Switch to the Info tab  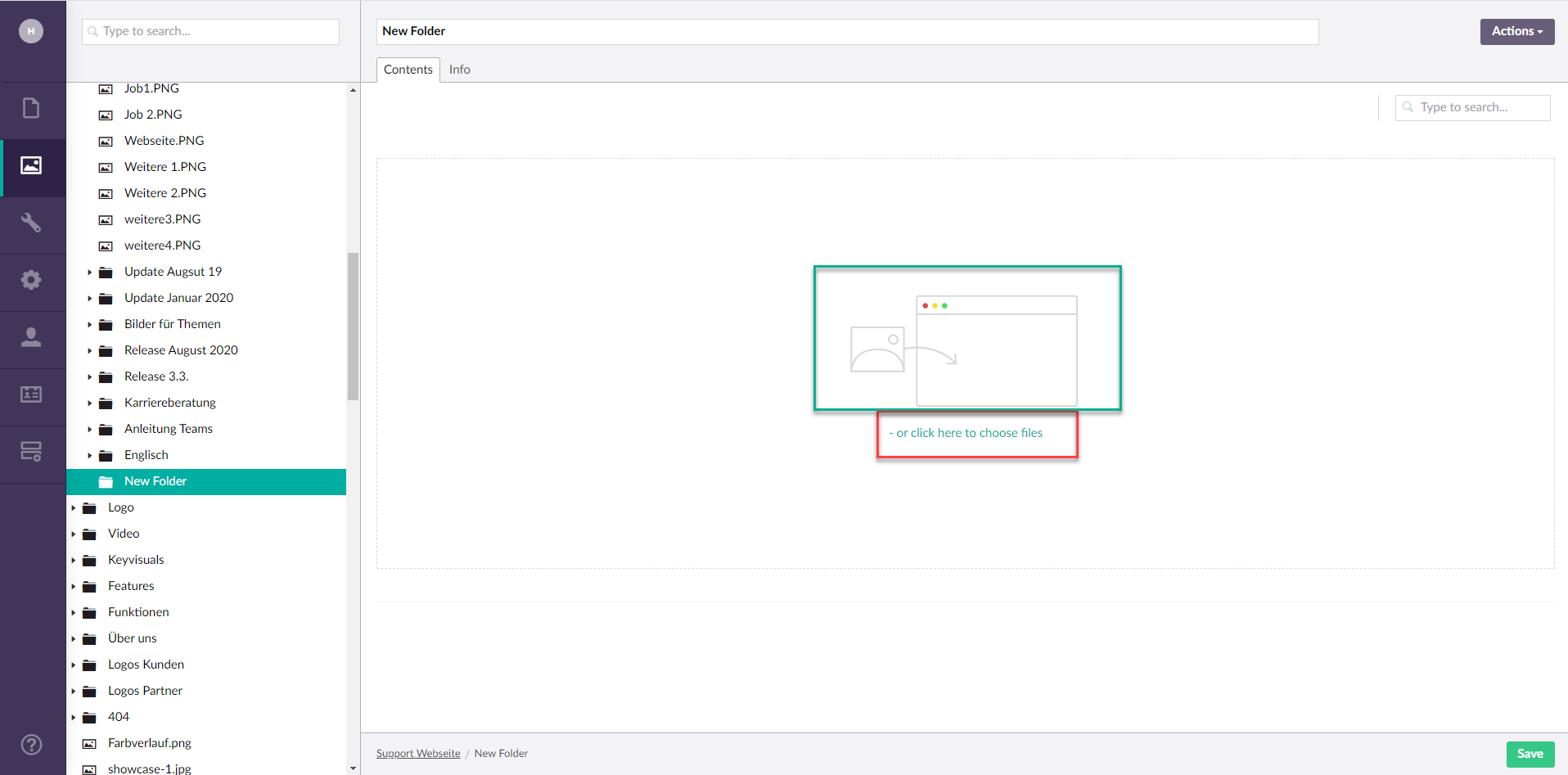pyautogui.click(x=459, y=70)
